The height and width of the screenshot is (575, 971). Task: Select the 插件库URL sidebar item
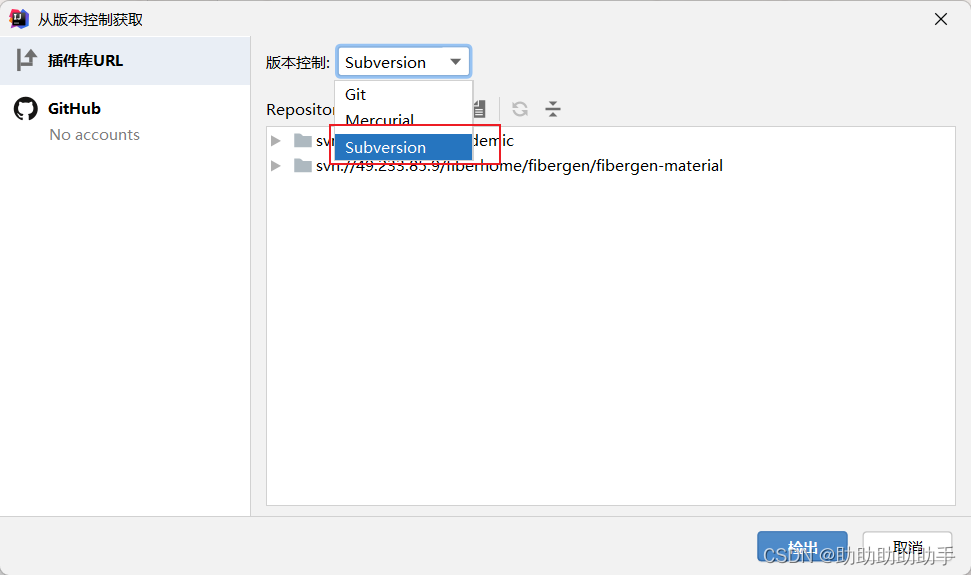[x=125, y=61]
